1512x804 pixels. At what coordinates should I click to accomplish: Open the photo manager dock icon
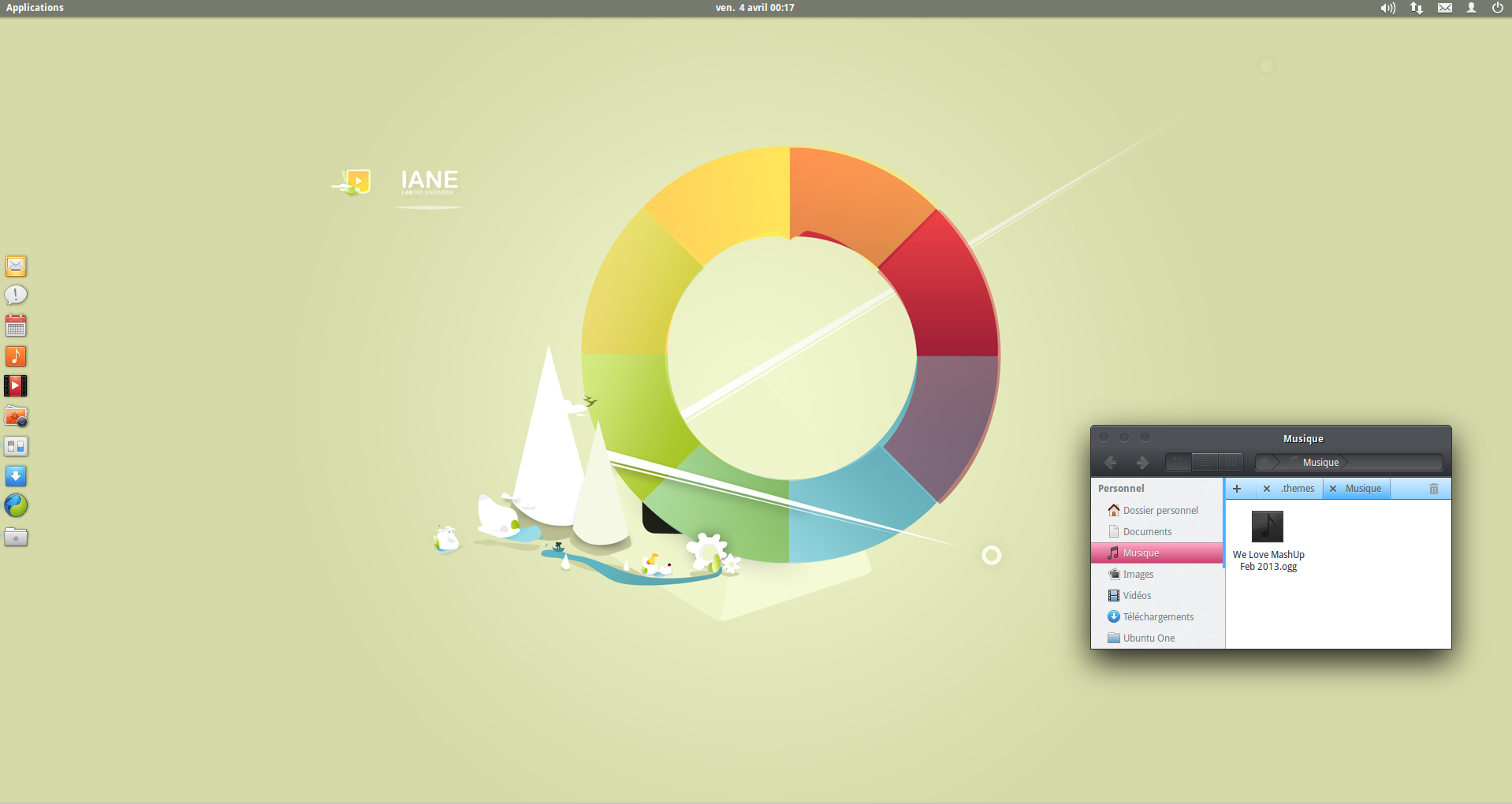pyautogui.click(x=16, y=416)
